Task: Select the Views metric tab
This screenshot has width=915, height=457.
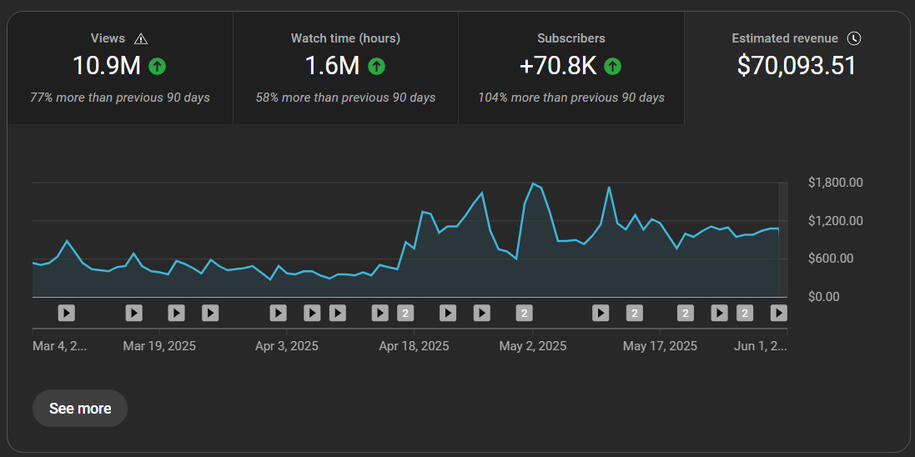Action: pos(120,68)
